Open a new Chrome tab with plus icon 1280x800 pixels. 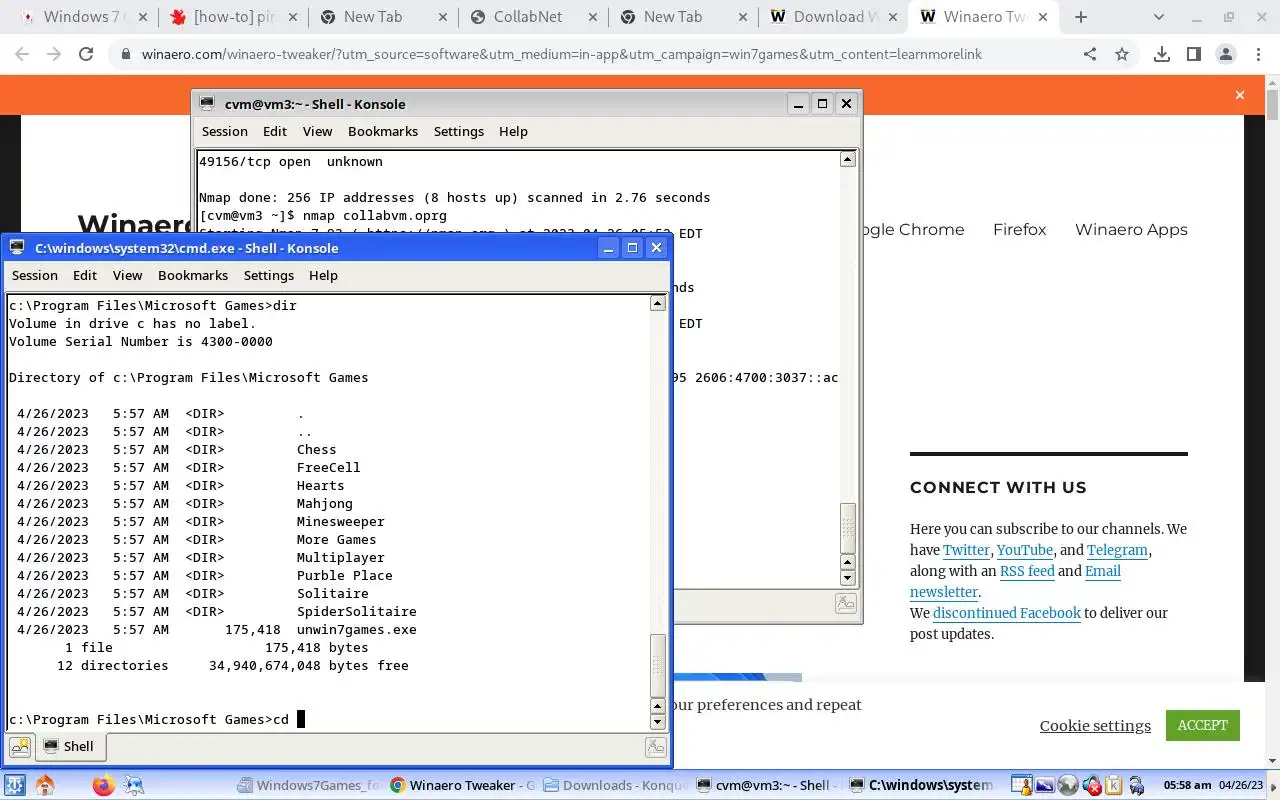[x=1081, y=17]
